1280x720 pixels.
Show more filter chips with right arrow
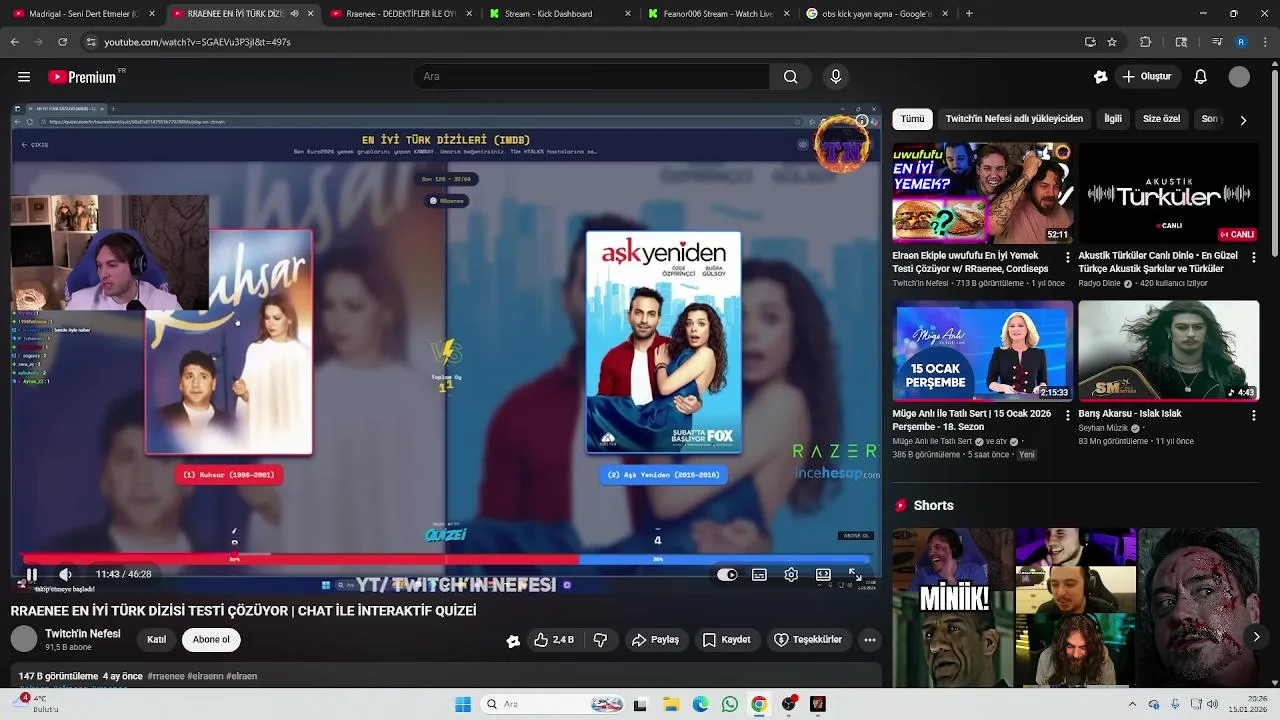pos(1243,120)
